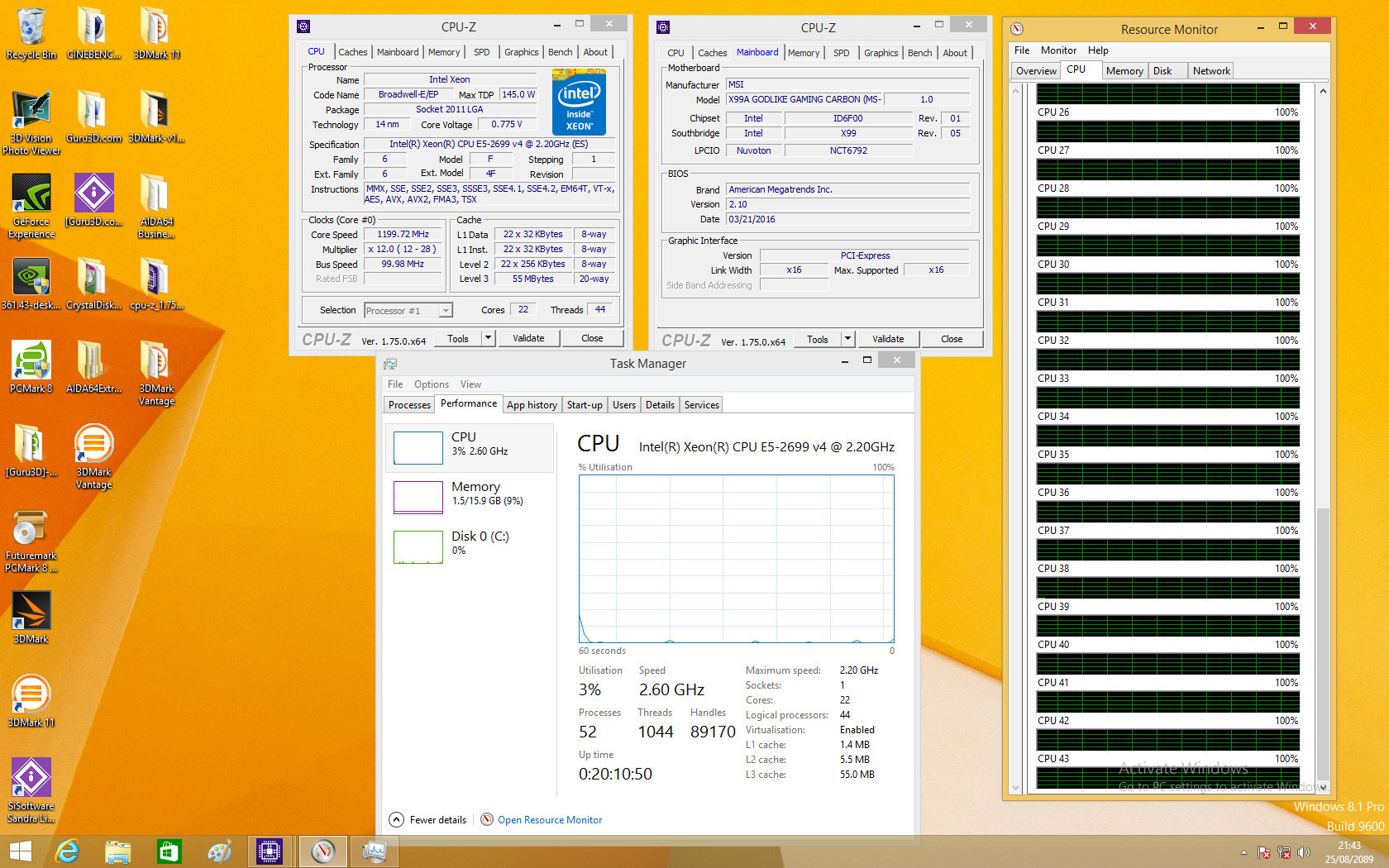
Task: Open the Guru3D.com folder icon
Action: [93, 117]
